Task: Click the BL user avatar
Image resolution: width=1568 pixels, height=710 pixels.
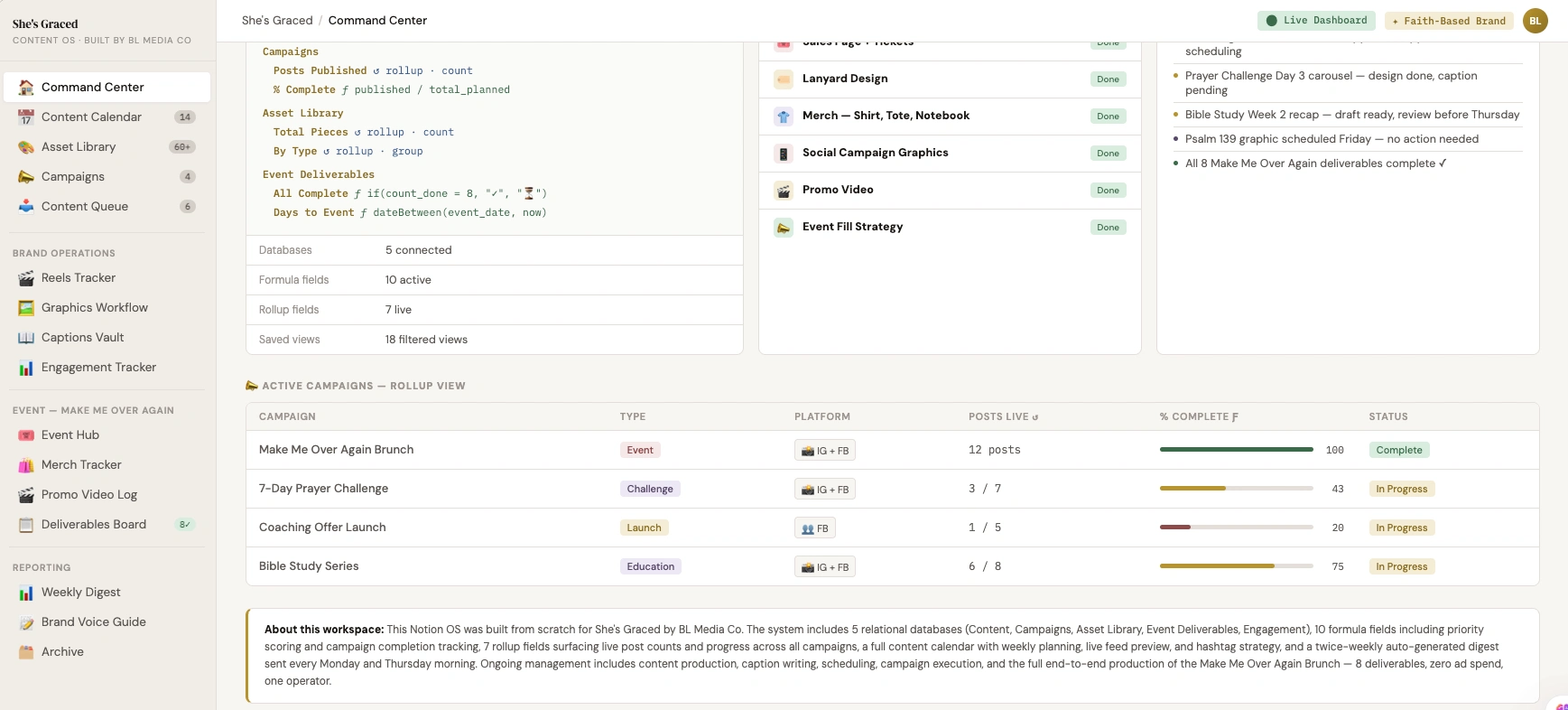Action: tap(1535, 21)
